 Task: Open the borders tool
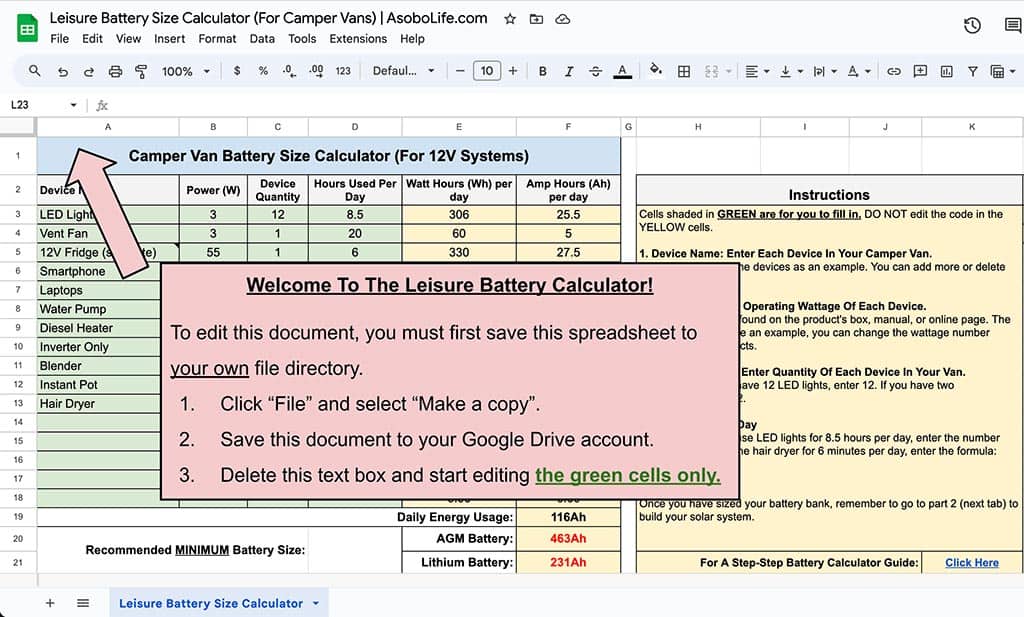[x=684, y=71]
